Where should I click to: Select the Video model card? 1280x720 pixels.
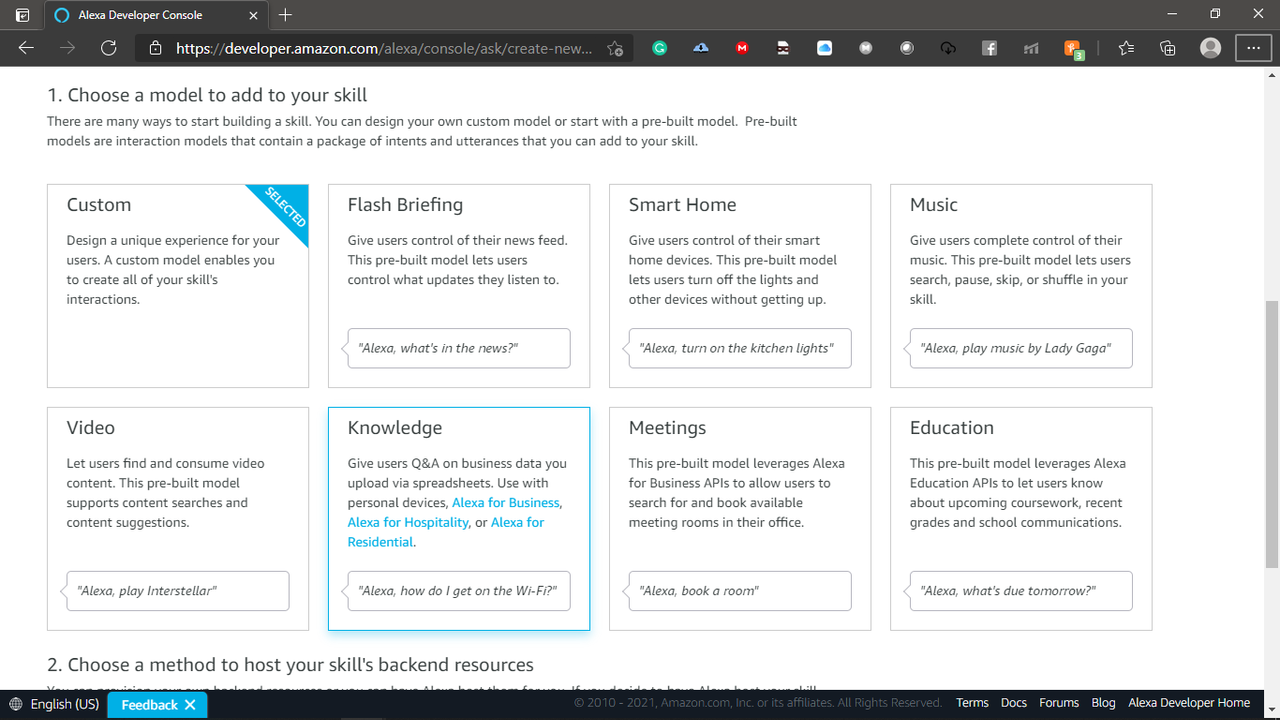click(x=178, y=519)
